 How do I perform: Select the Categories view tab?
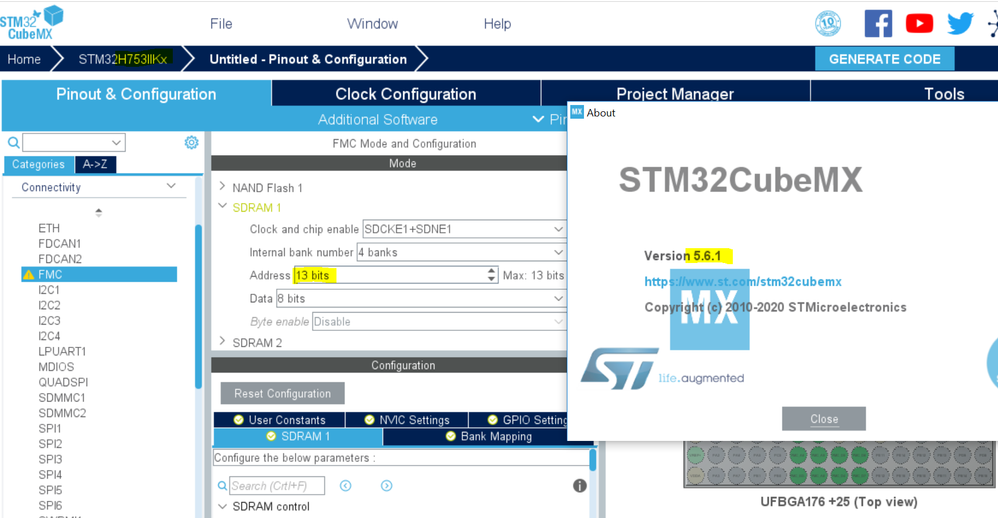tap(38, 164)
